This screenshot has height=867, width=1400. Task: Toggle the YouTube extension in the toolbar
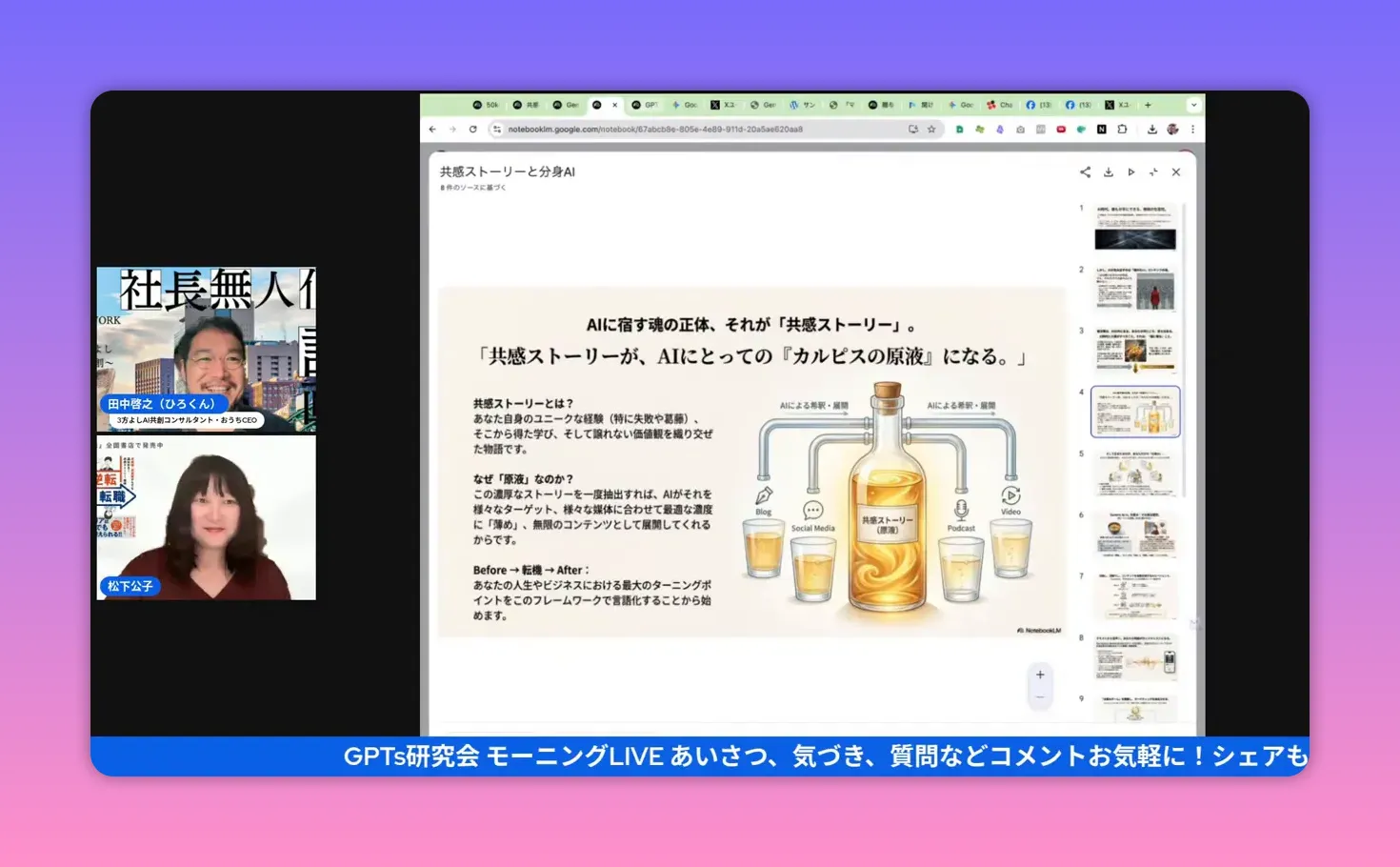pos(1061,130)
